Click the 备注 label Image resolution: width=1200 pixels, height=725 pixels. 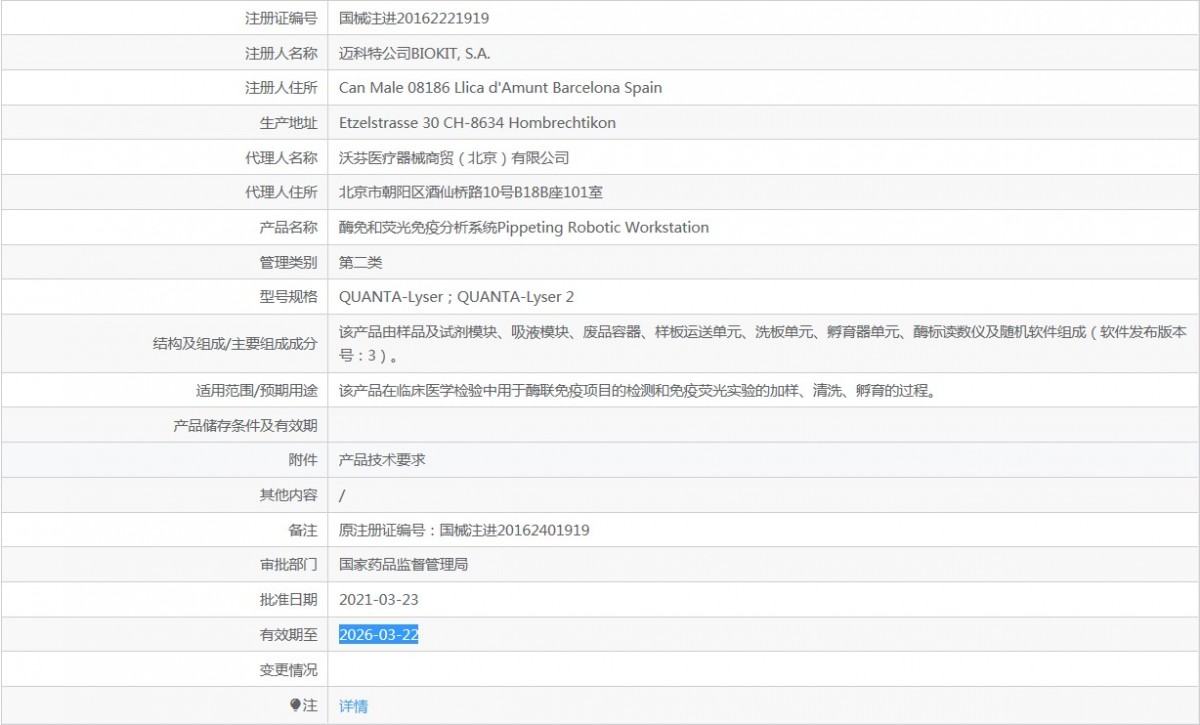pyautogui.click(x=303, y=530)
